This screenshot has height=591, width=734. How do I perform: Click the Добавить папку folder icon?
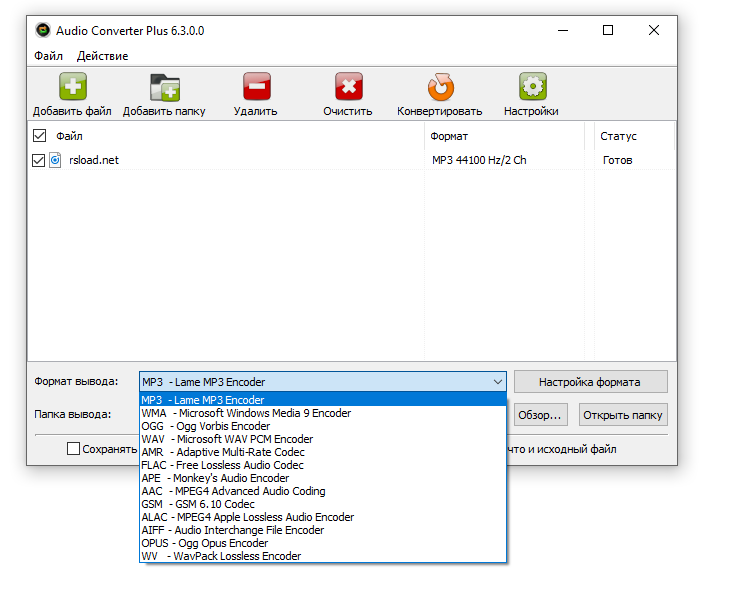[x=164, y=88]
